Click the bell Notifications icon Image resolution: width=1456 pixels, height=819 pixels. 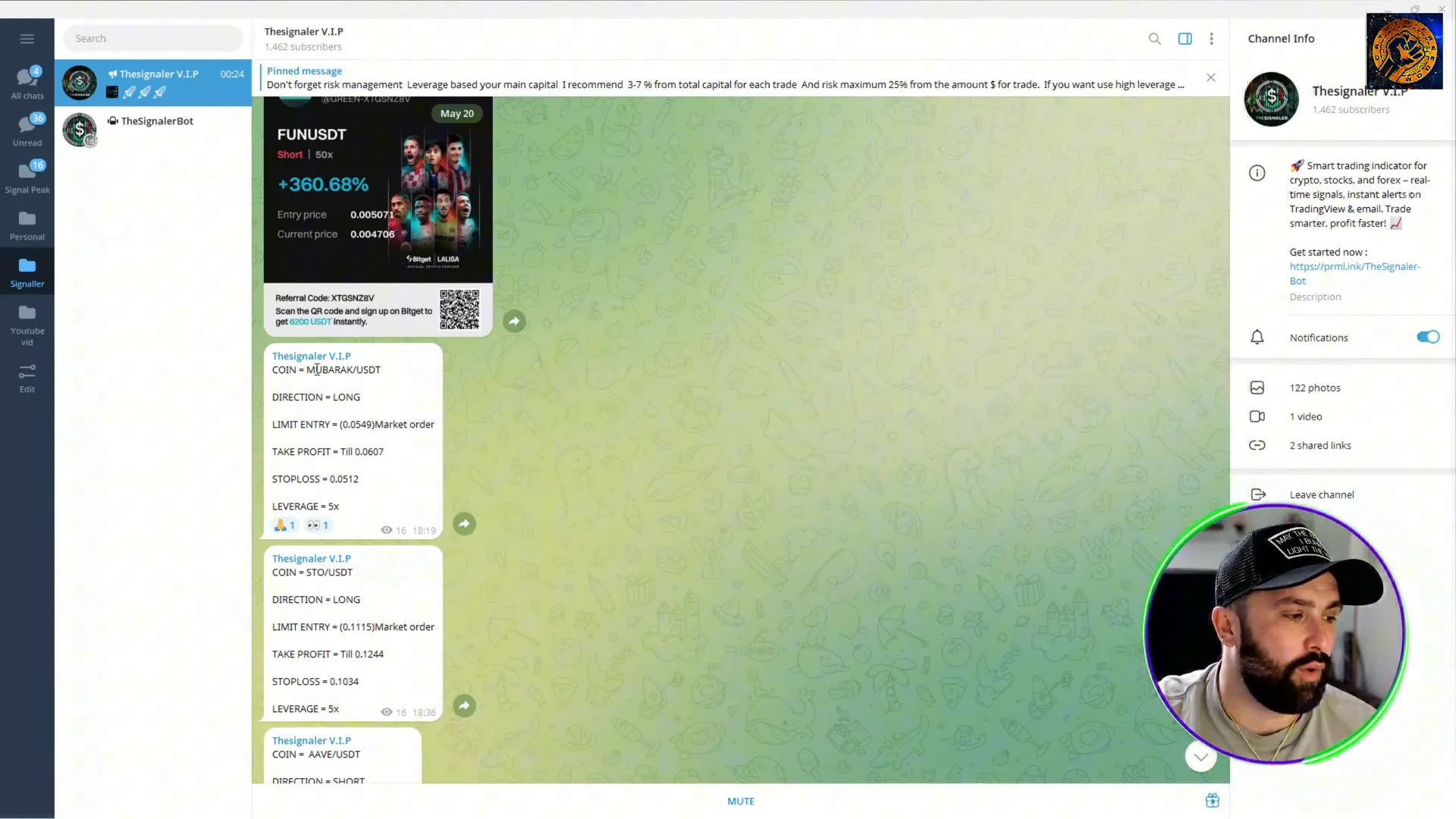tap(1257, 337)
